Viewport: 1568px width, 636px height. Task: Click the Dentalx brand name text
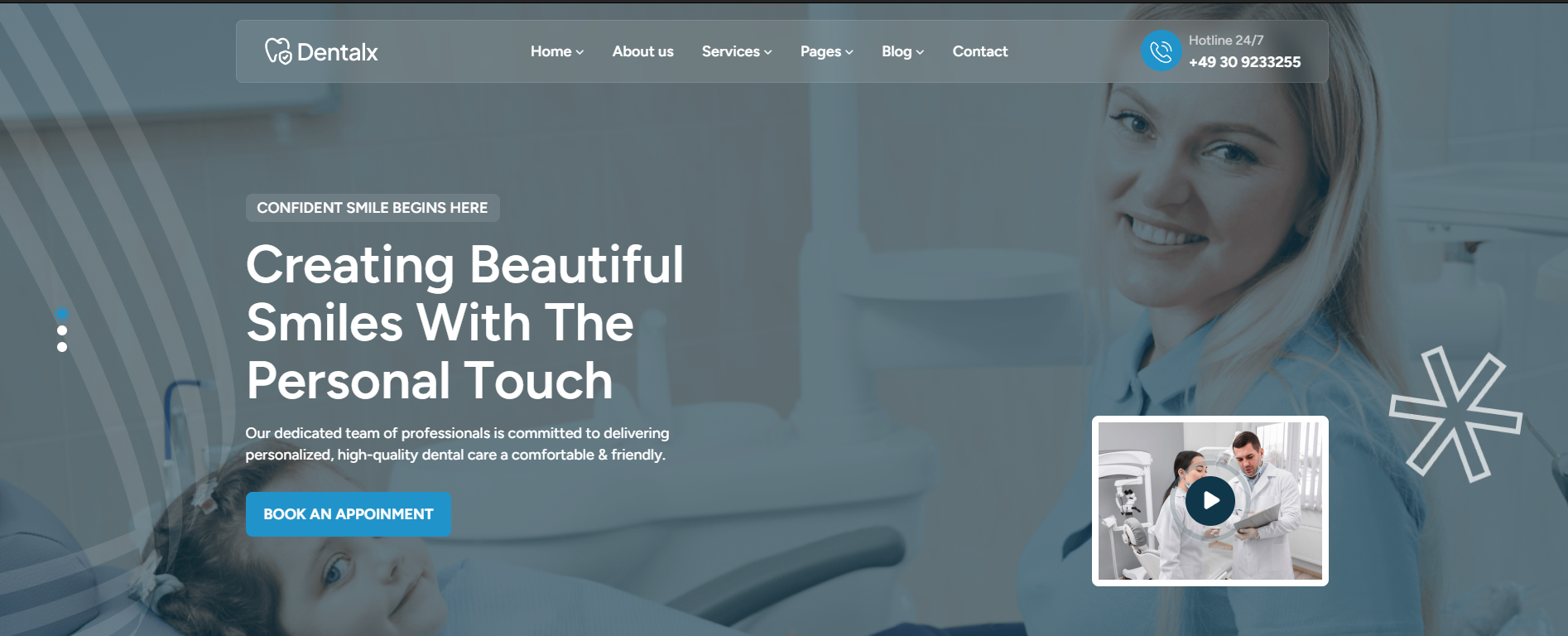338,52
